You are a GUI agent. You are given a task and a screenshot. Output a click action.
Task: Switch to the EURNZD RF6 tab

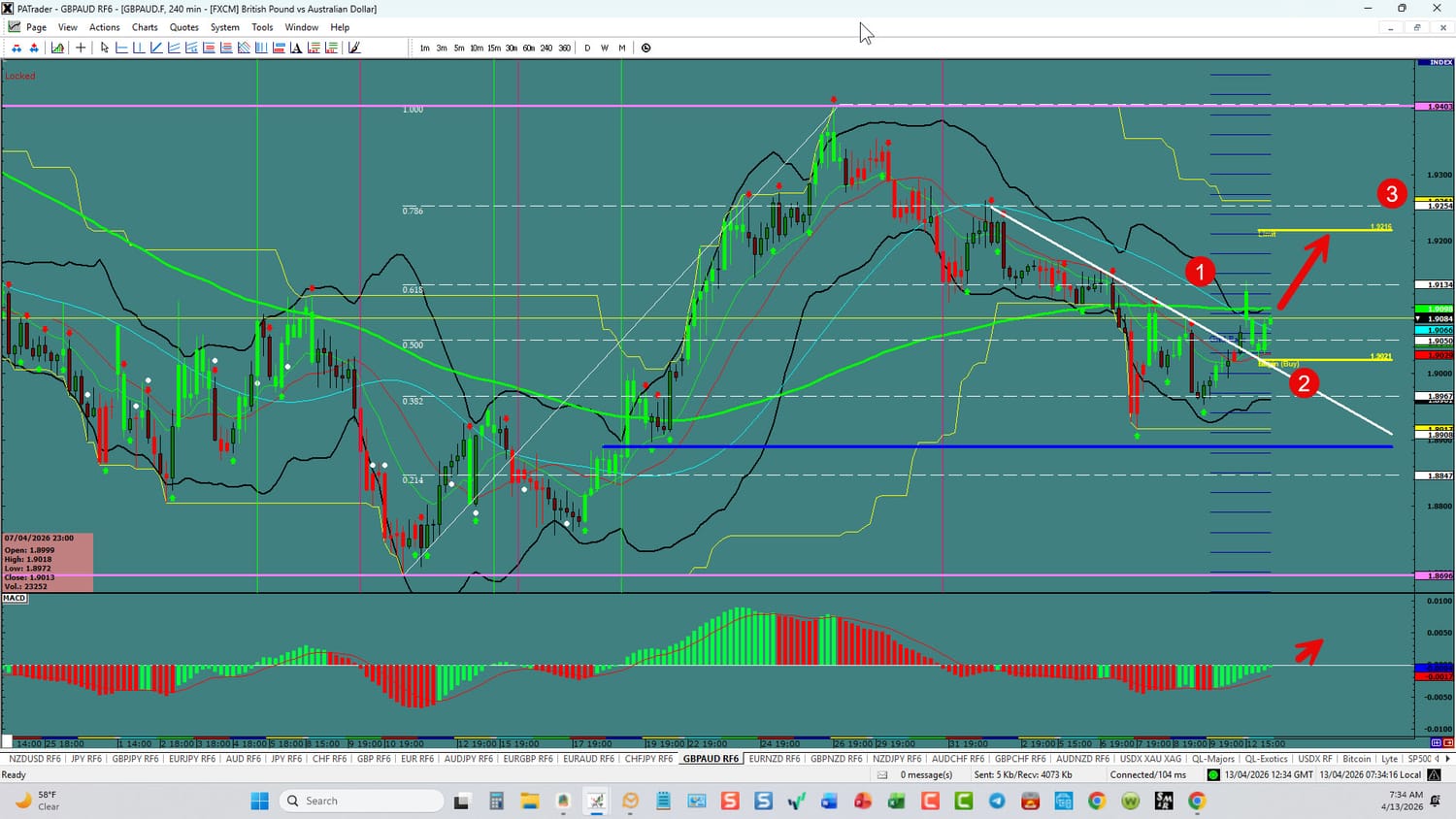[774, 759]
